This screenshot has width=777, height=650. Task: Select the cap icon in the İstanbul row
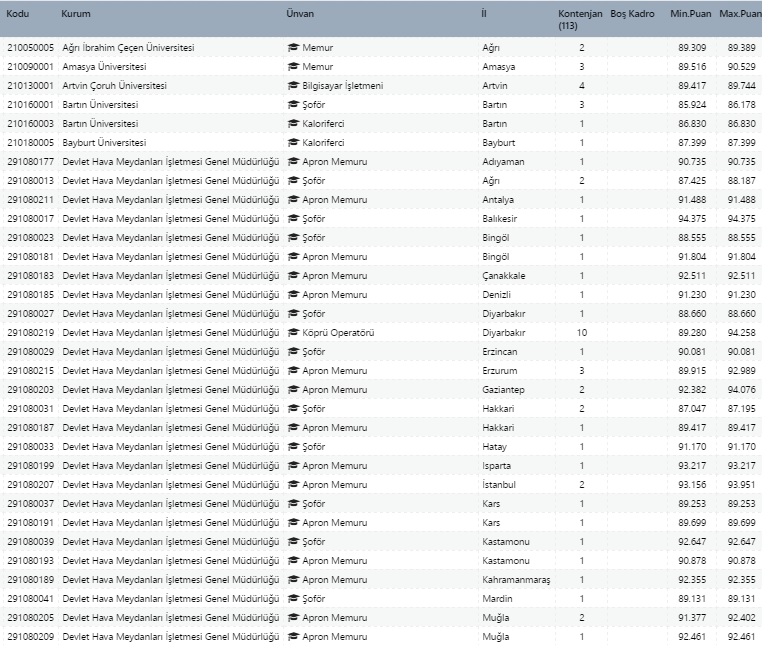pyautogui.click(x=293, y=485)
